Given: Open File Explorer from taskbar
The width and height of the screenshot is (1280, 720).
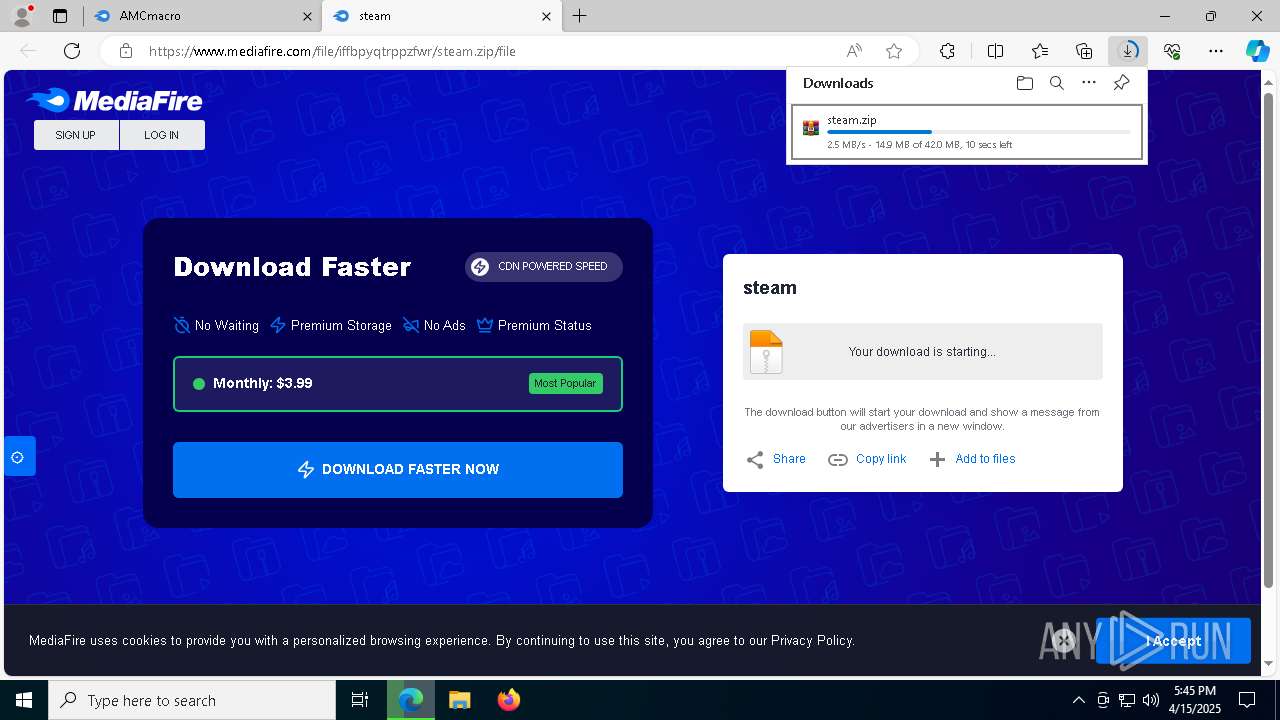Looking at the screenshot, I should click(459, 700).
